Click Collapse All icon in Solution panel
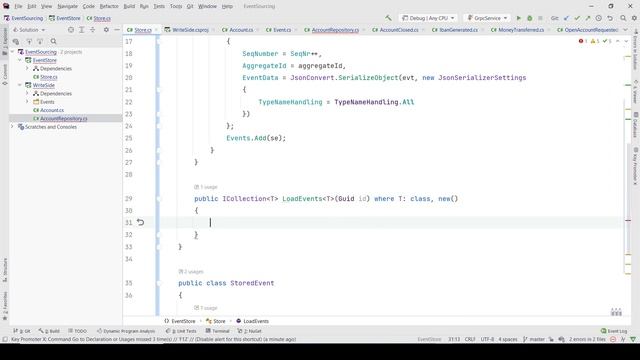Screen dimensions: 640x360 [x=93, y=30]
